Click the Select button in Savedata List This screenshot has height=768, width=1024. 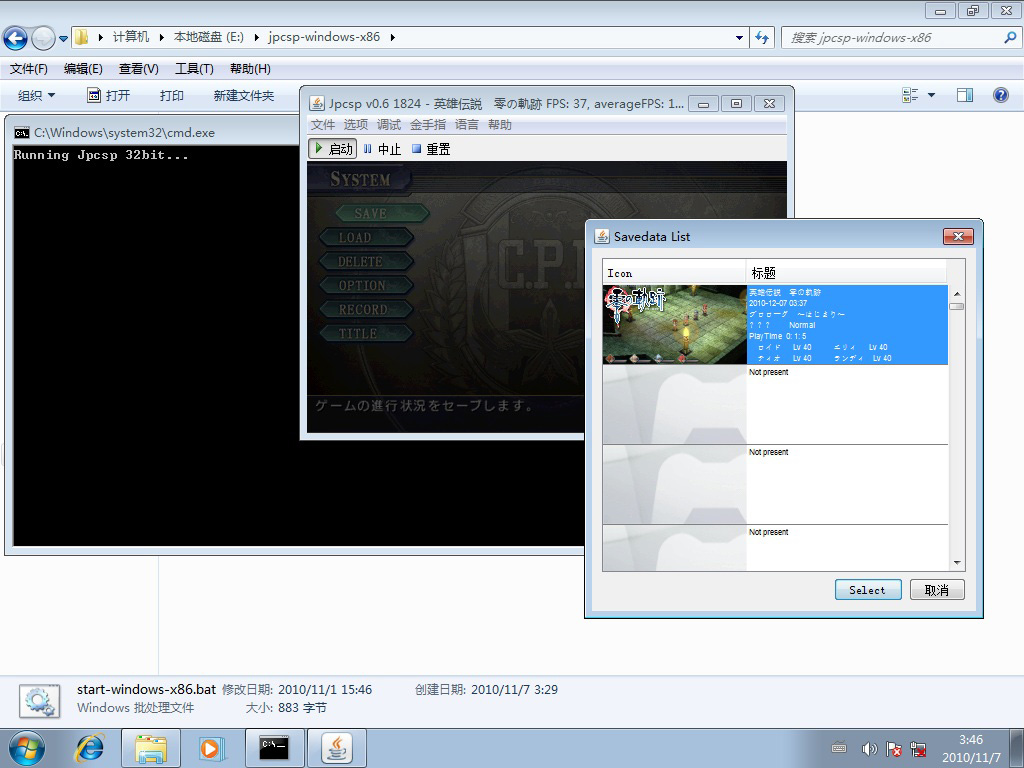click(867, 590)
